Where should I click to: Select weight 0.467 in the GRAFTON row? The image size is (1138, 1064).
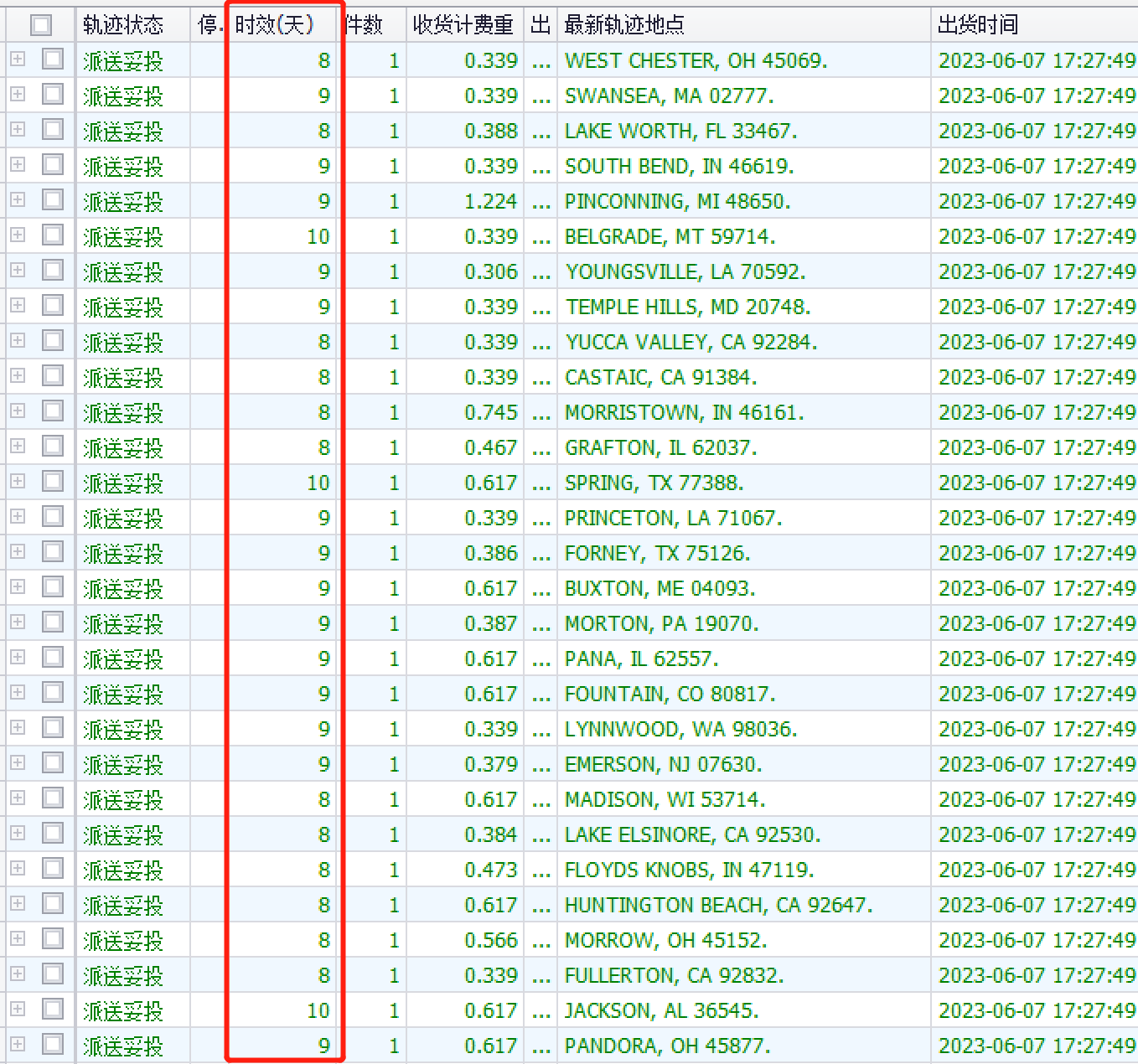pos(491,448)
